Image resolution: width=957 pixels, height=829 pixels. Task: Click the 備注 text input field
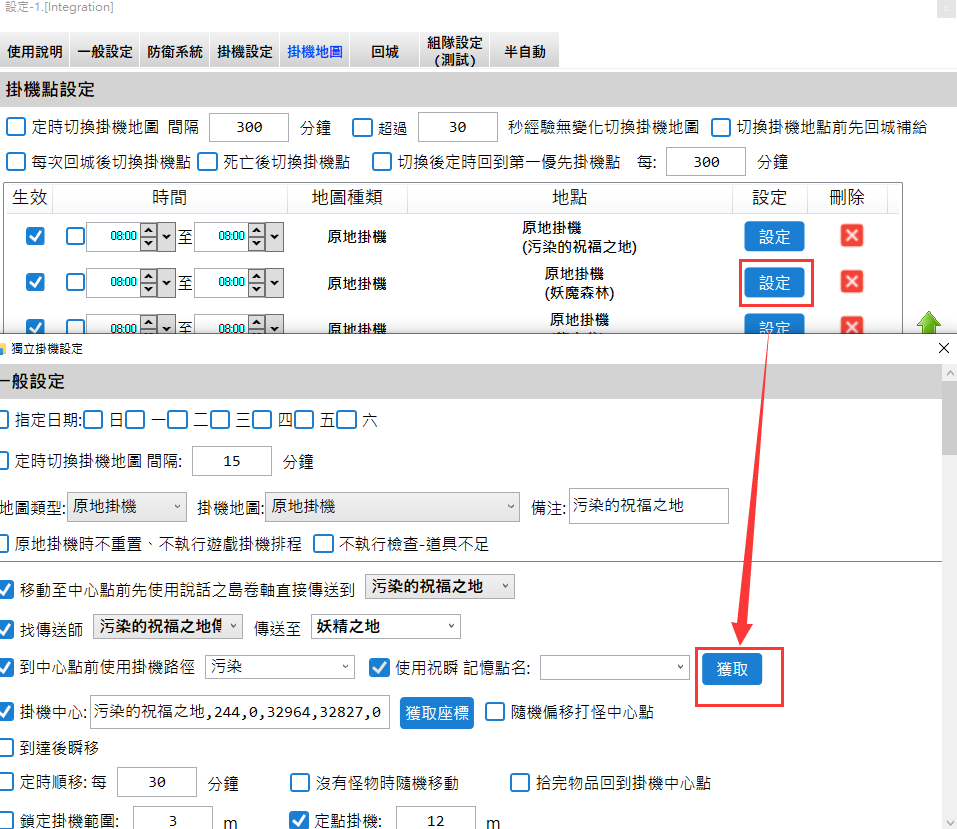(648, 506)
